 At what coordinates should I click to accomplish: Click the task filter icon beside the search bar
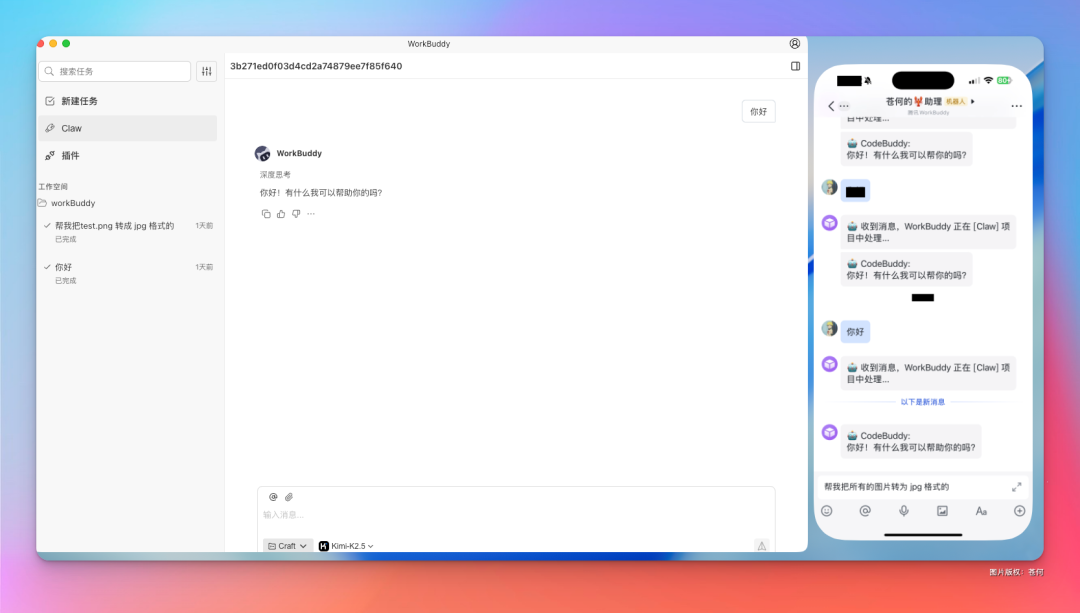[207, 71]
